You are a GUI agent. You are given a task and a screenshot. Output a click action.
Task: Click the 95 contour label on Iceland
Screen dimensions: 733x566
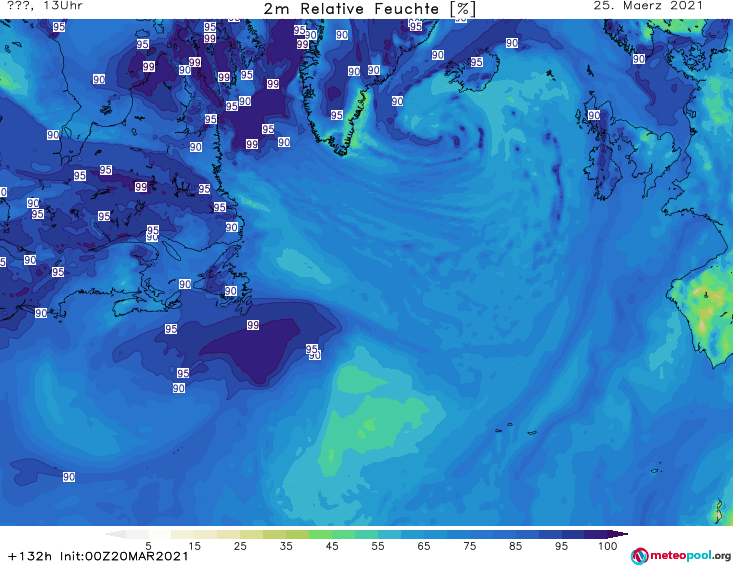pyautogui.click(x=476, y=62)
